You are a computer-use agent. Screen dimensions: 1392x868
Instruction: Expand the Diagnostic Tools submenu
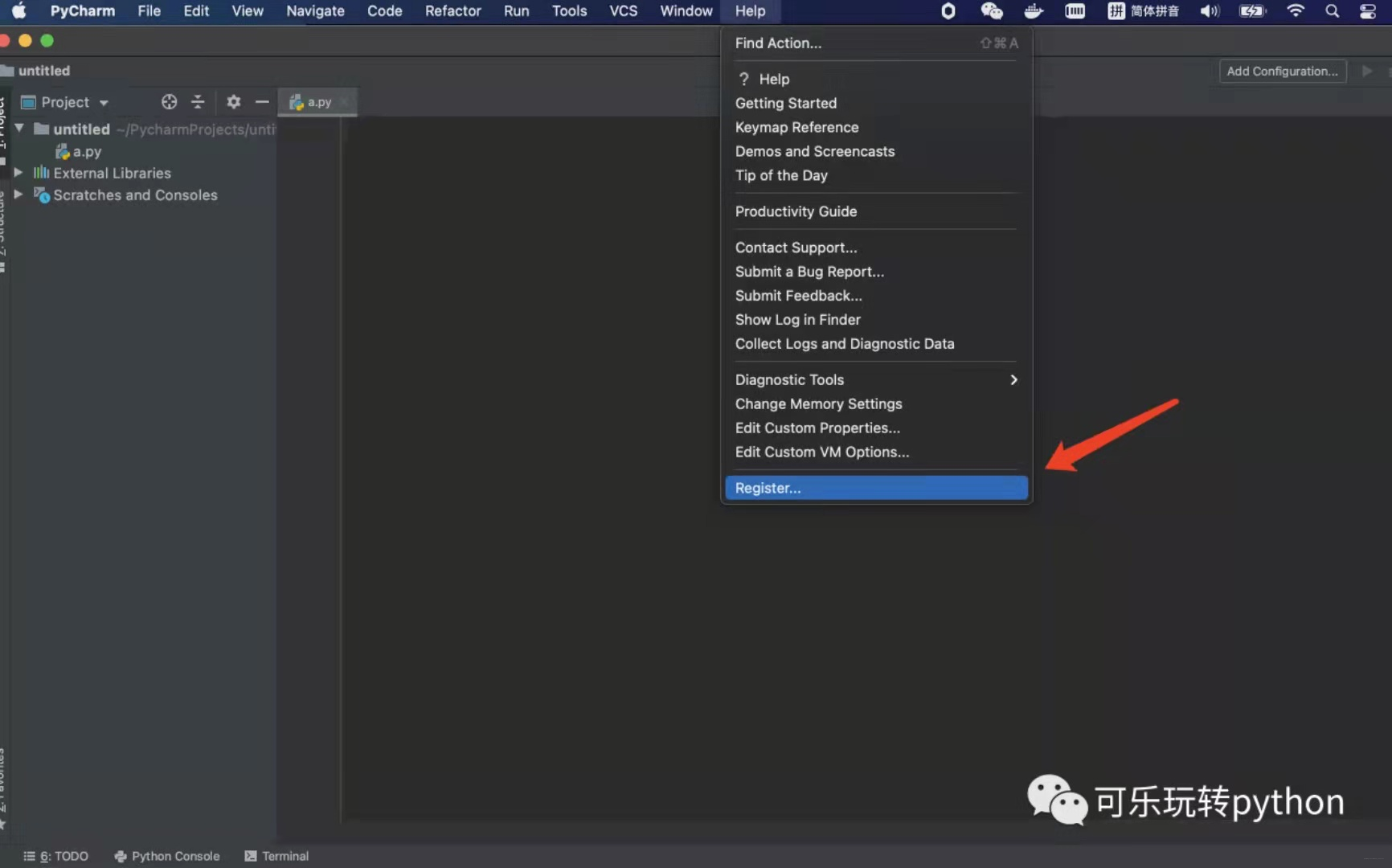(x=876, y=379)
